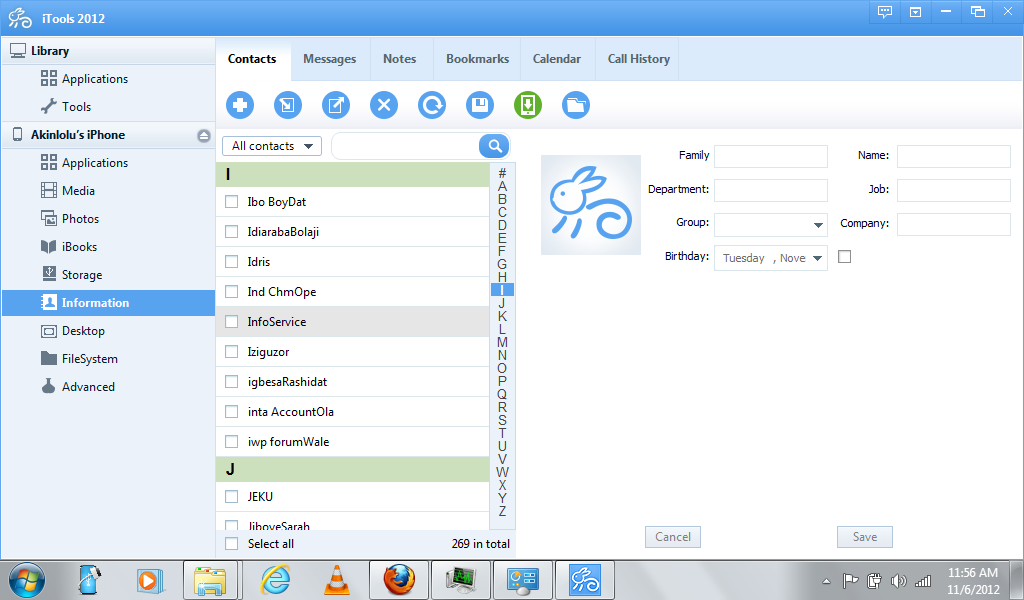Click the Cancel button
Screen dimensions: 1024x600
[673, 537]
